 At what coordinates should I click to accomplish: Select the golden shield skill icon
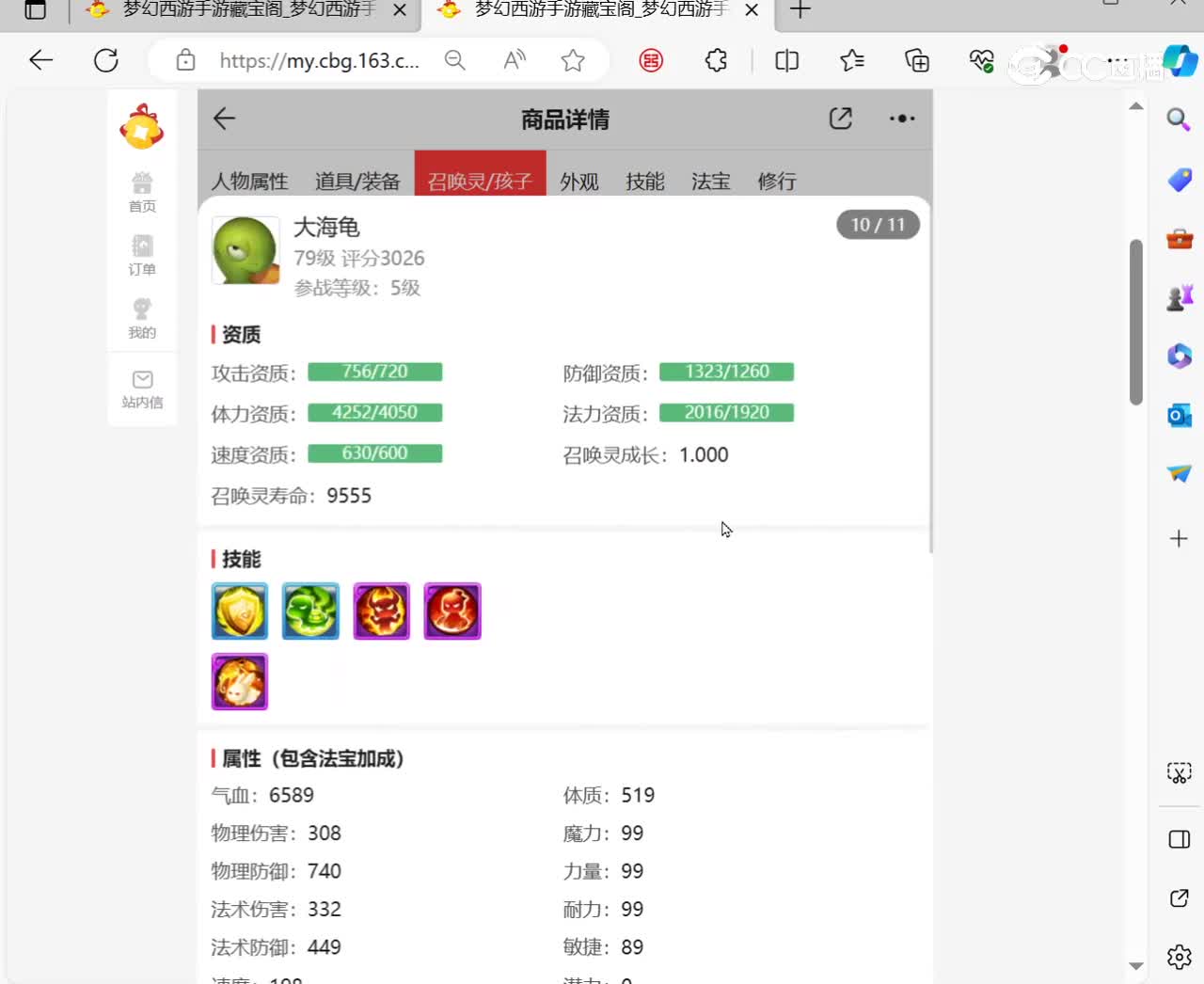[x=240, y=611]
